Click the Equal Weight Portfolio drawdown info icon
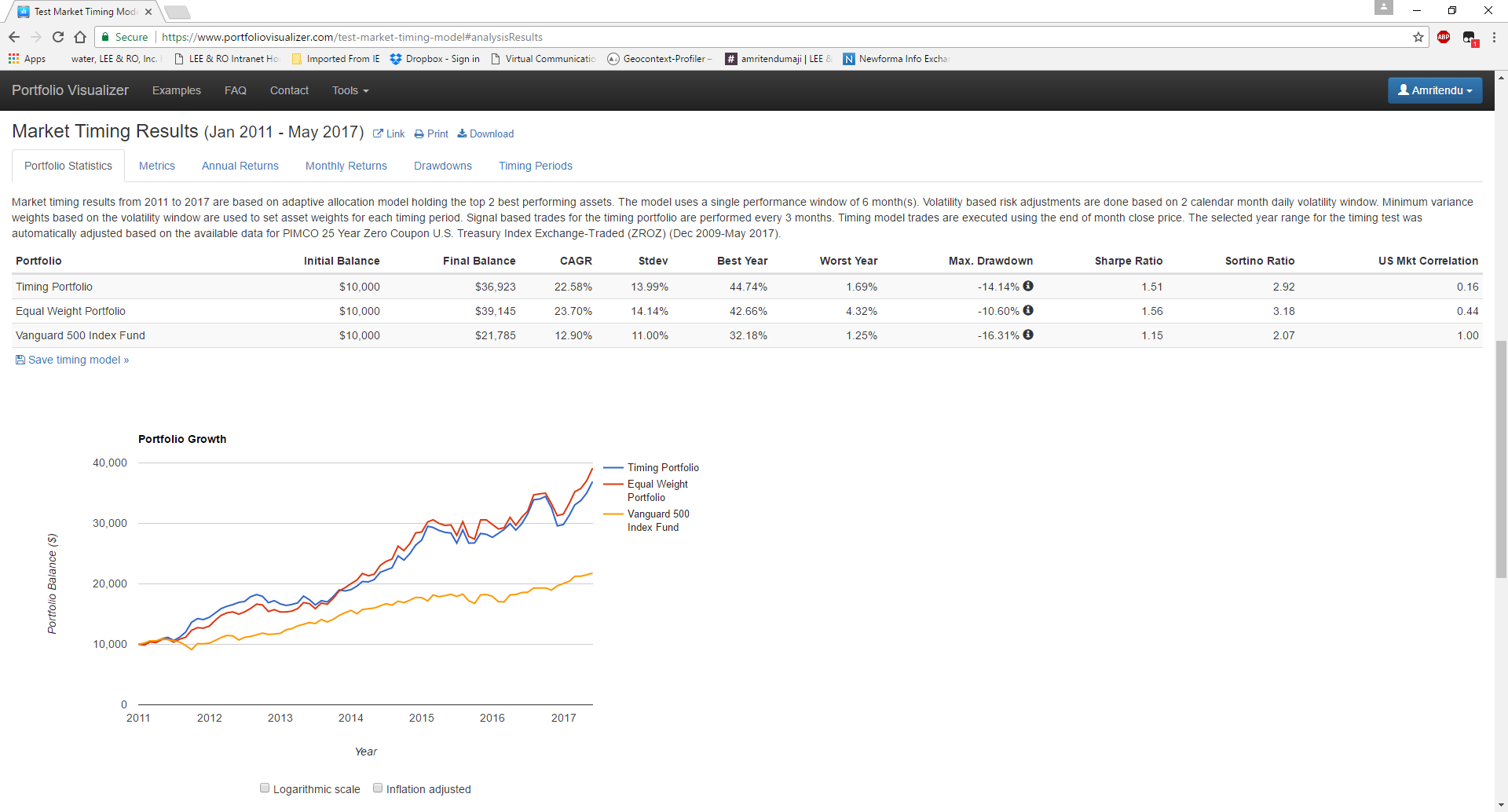Image resolution: width=1508 pixels, height=812 pixels. [x=1028, y=311]
